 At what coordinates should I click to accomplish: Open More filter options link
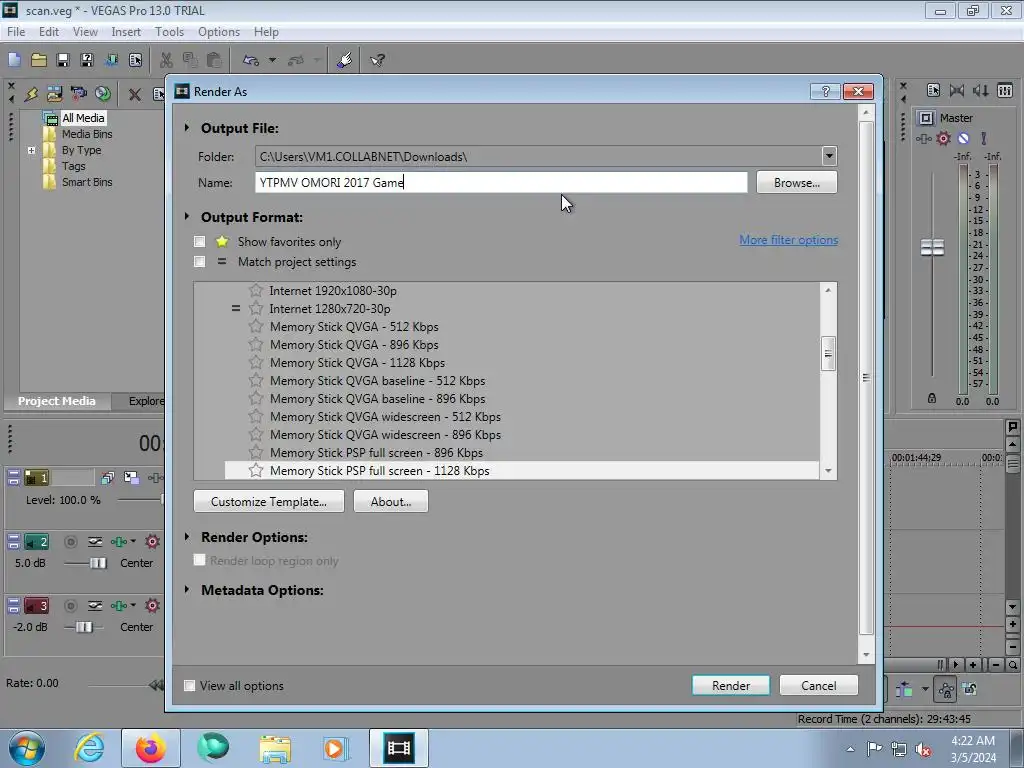point(788,240)
